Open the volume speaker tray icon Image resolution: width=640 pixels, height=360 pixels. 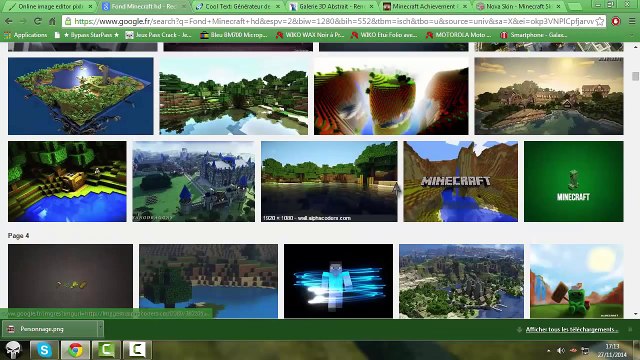click(561, 351)
